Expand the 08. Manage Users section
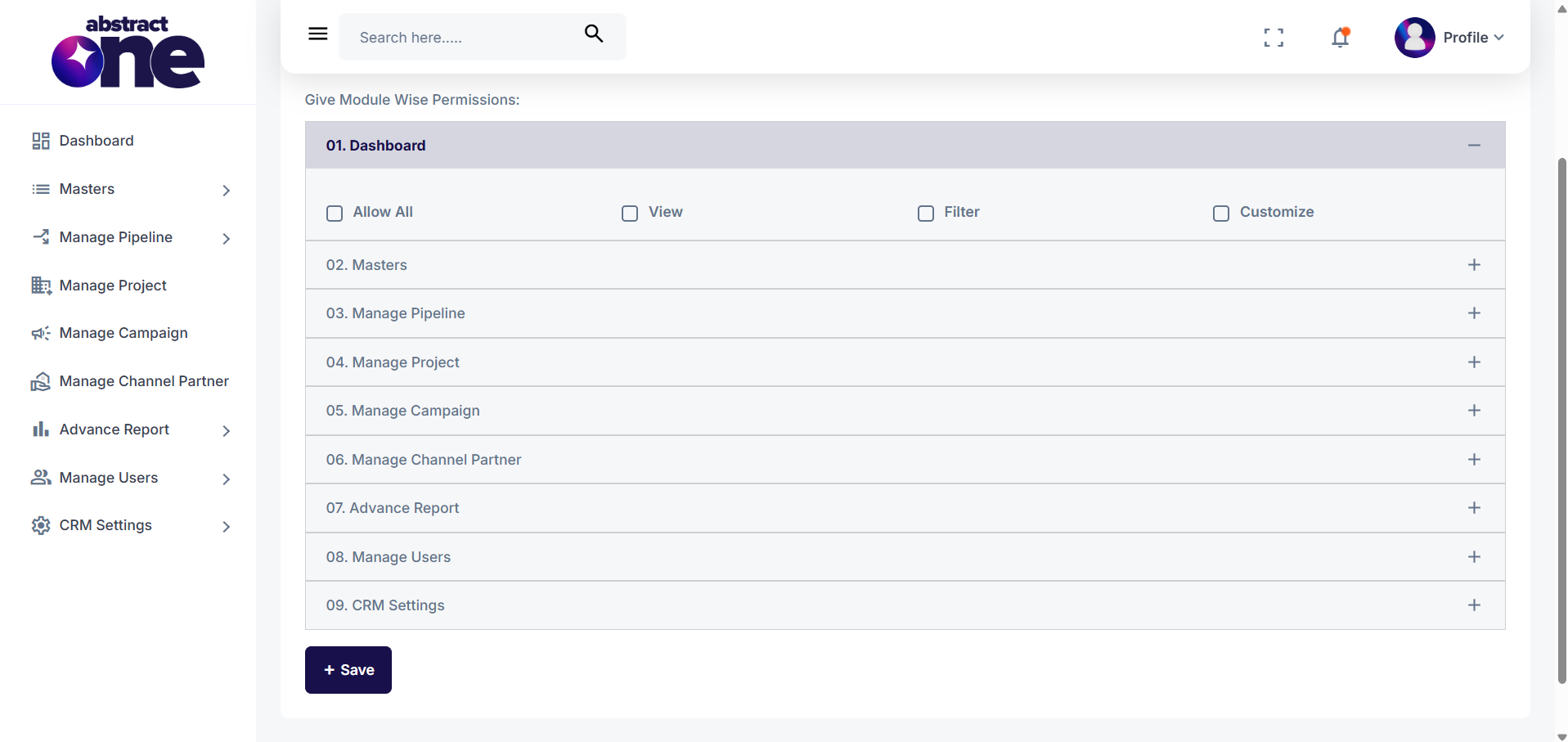 click(x=1474, y=557)
